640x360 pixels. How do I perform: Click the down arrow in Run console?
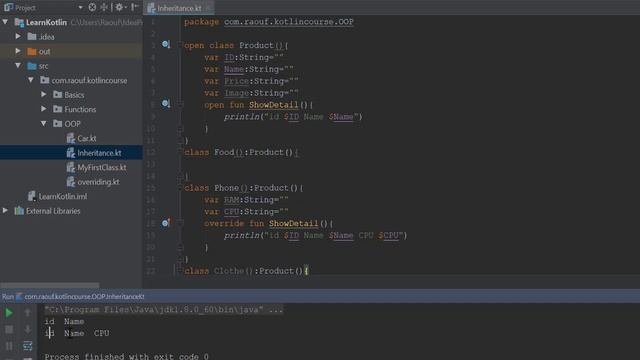[x=27, y=329]
